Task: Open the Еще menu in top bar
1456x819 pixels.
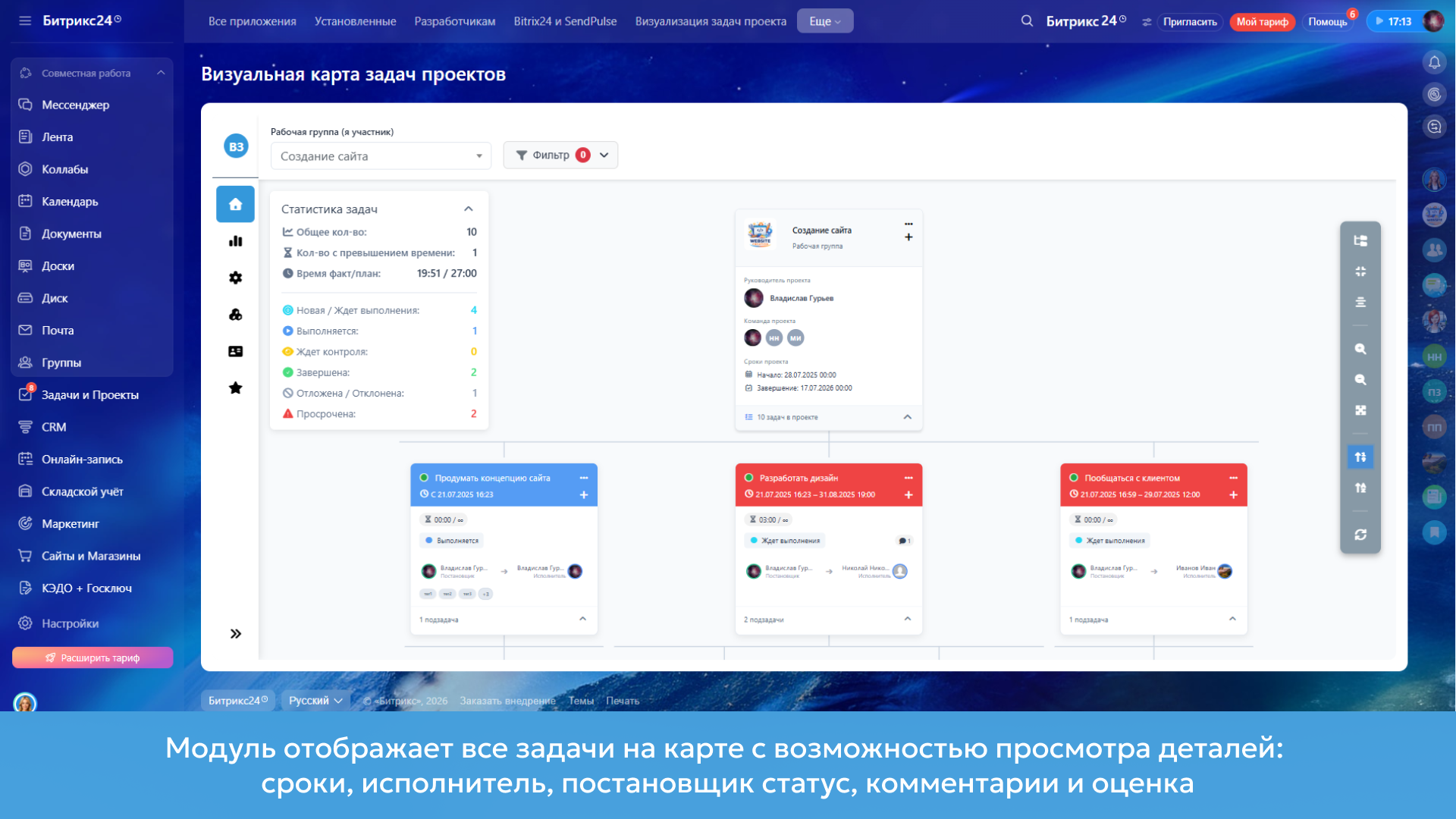Action: pyautogui.click(x=824, y=21)
